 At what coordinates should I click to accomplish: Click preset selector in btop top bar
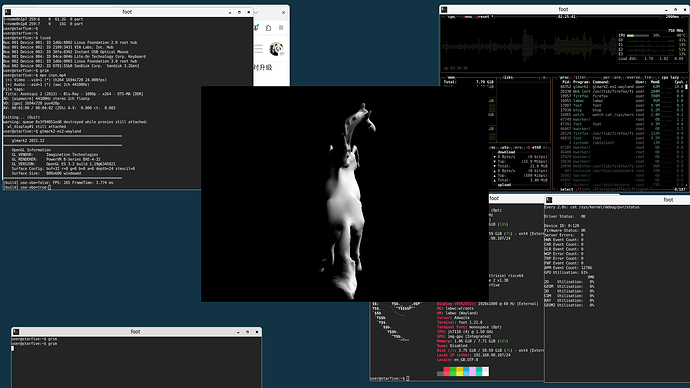coord(484,17)
